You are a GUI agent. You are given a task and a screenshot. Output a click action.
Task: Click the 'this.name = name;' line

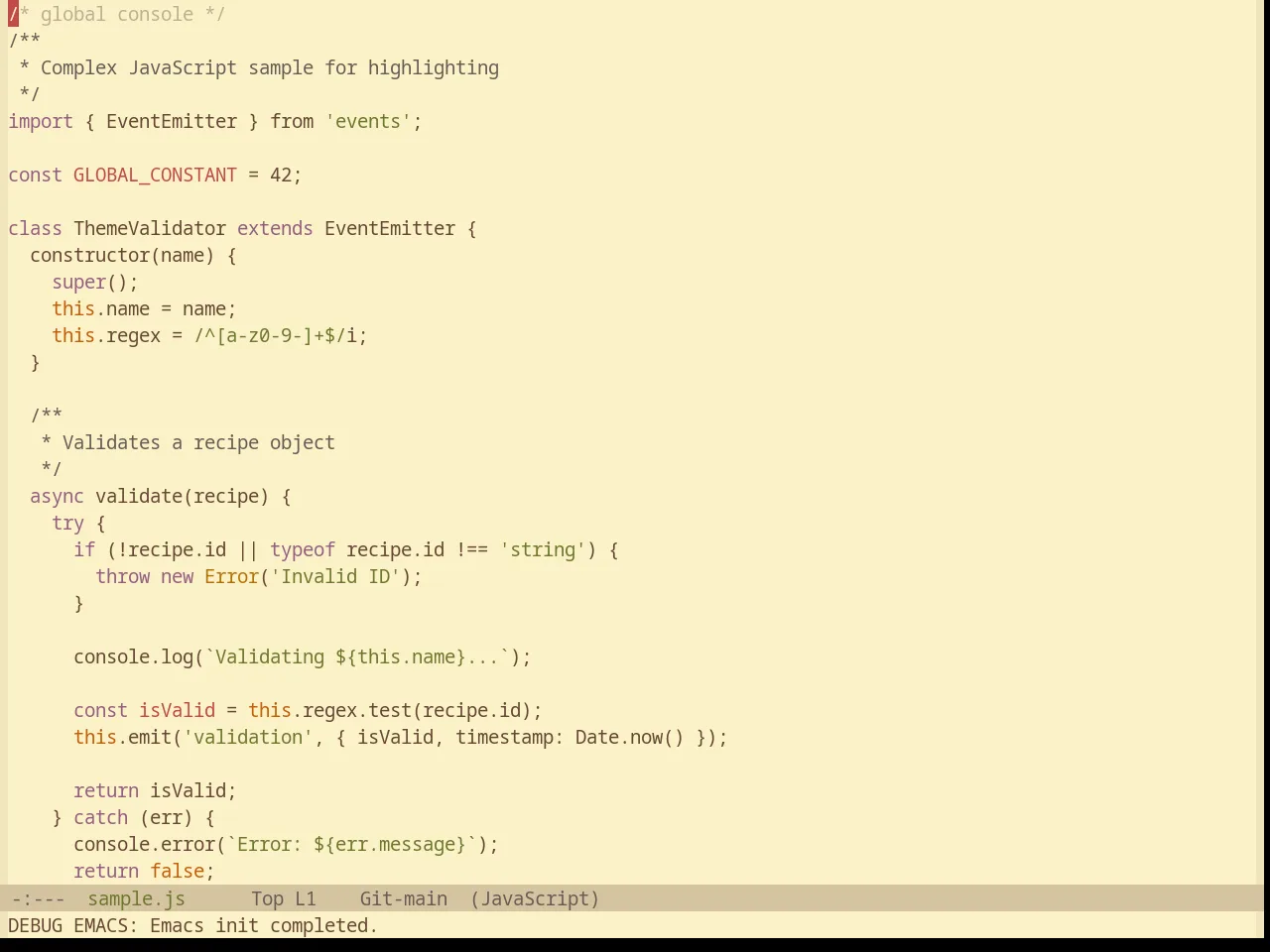[x=144, y=308]
